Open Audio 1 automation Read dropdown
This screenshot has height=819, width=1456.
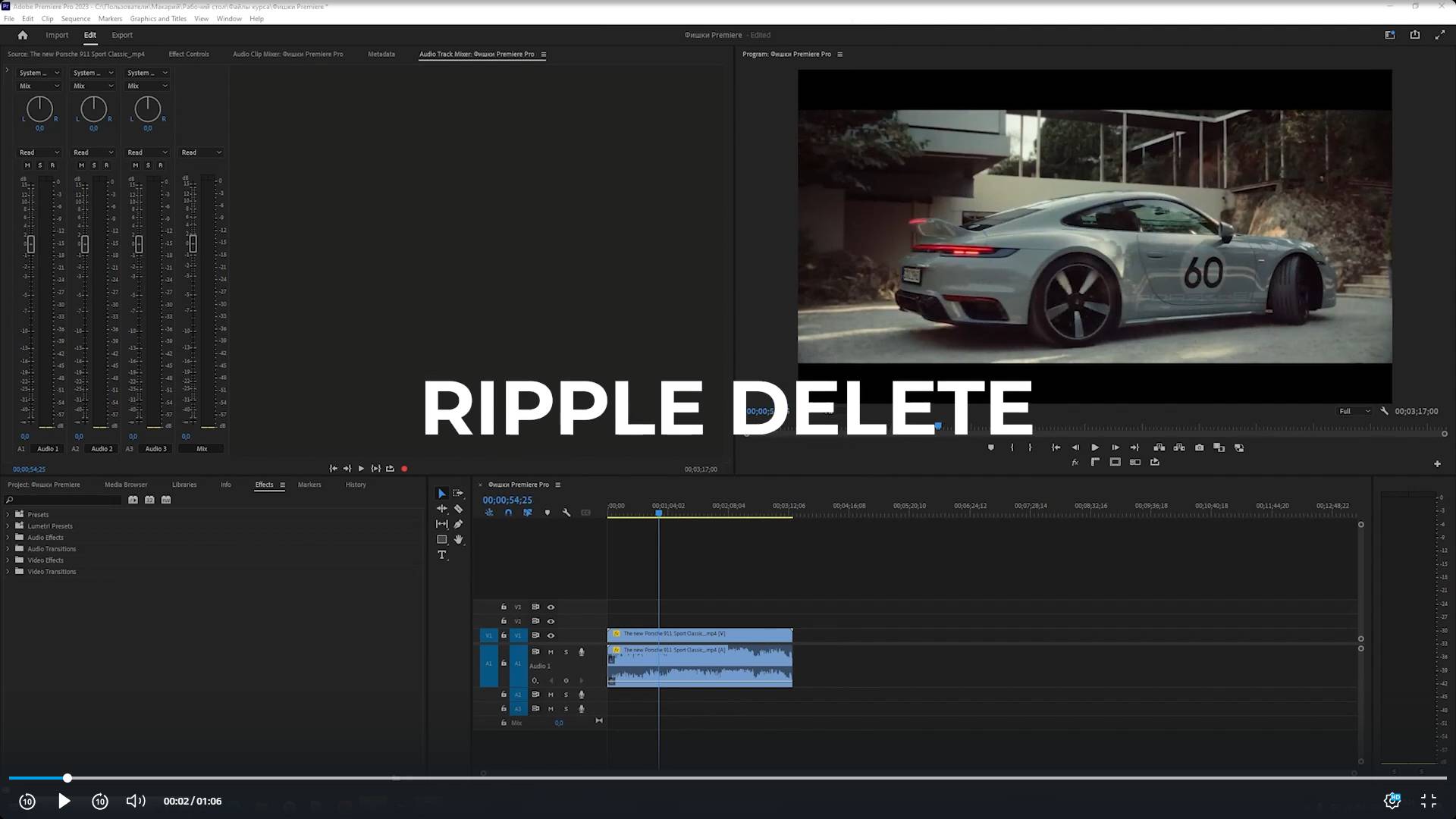[x=39, y=152]
